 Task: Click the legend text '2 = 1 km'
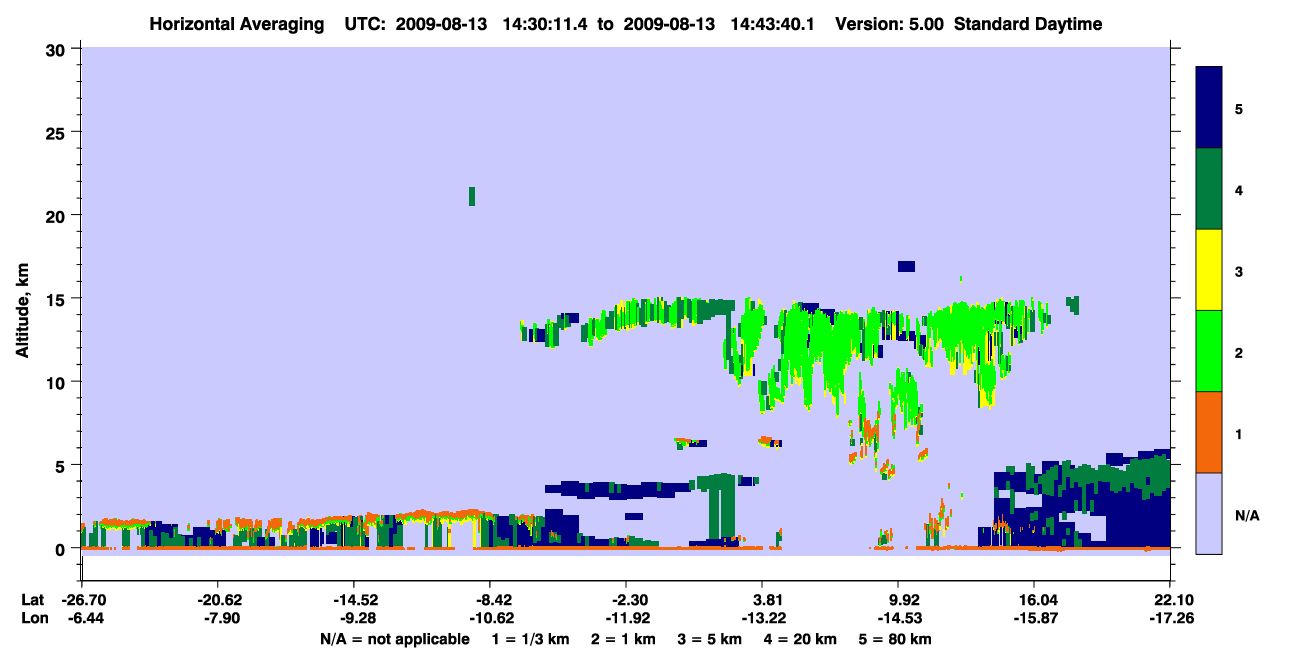click(623, 639)
